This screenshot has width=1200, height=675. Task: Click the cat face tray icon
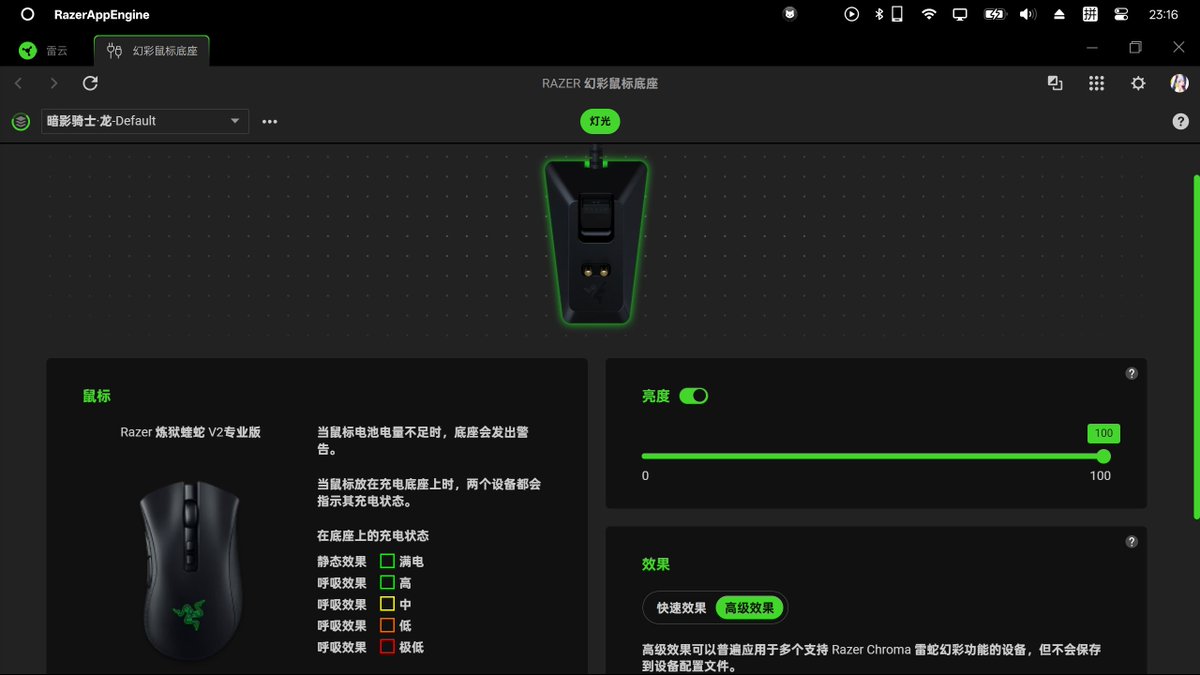[789, 14]
